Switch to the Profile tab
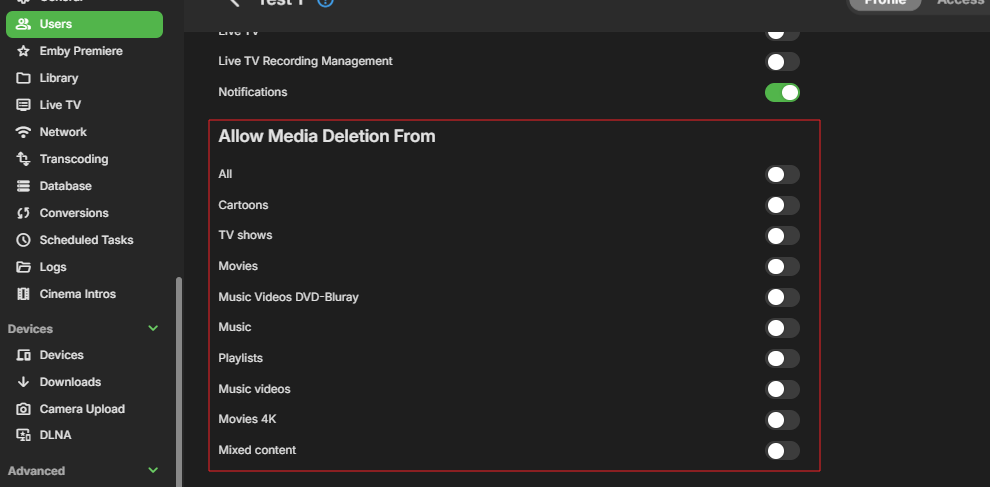This screenshot has width=990, height=487. click(885, 3)
